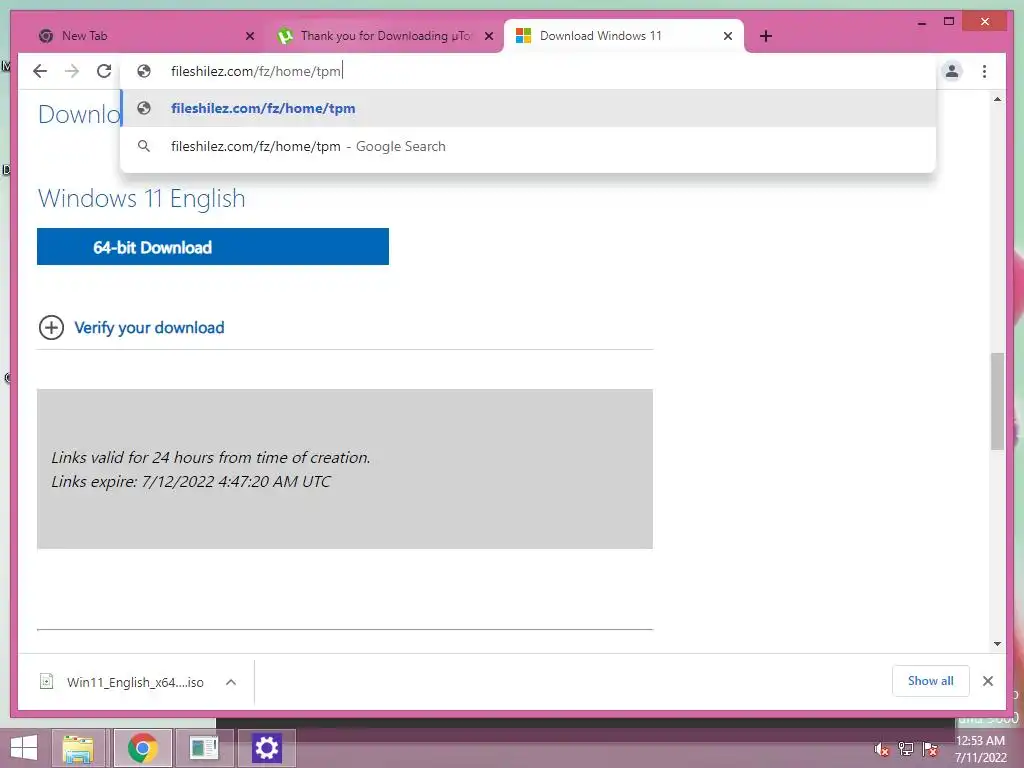Click Show all downloads
1024x768 pixels.
tap(931, 681)
